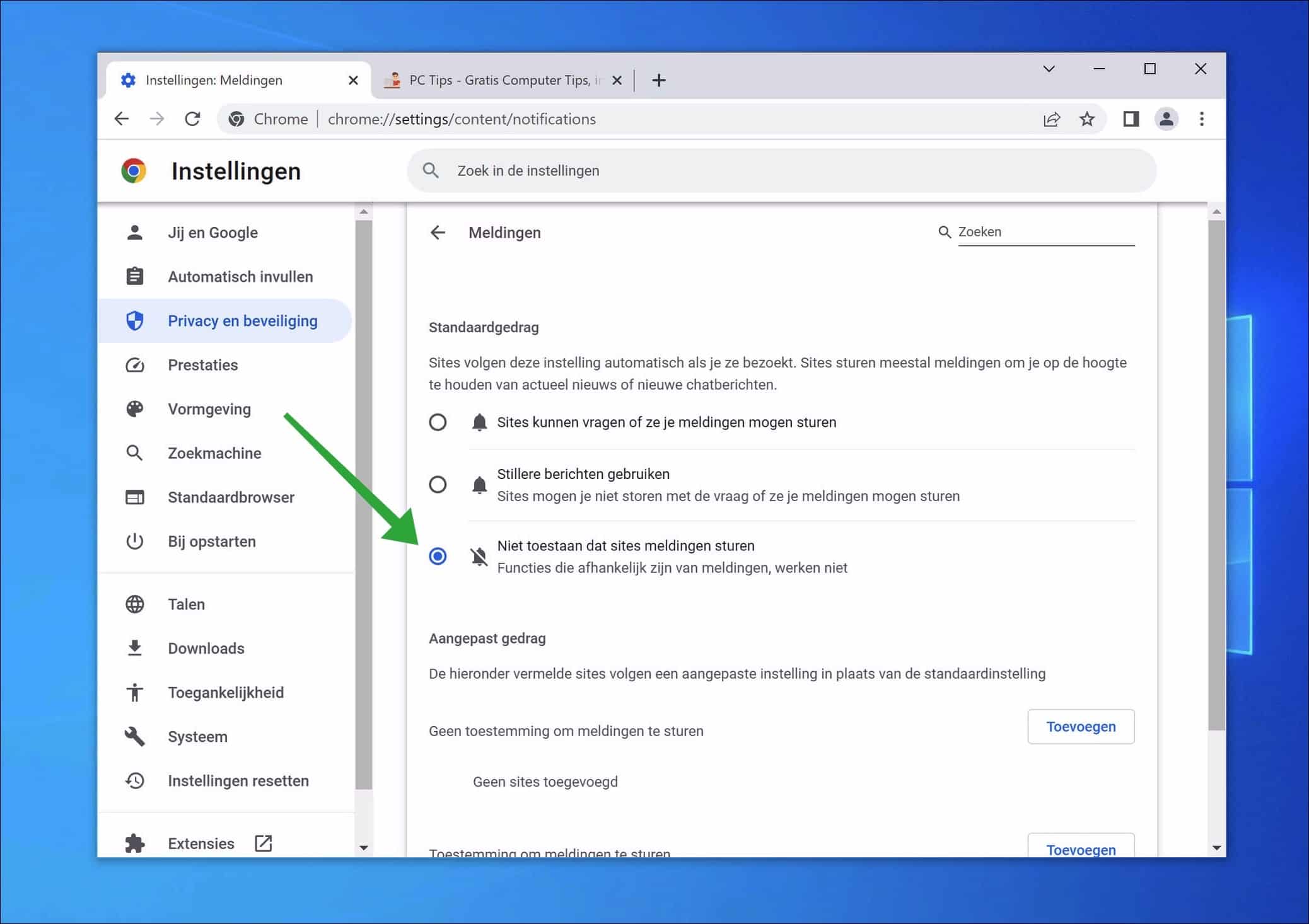Open Extensies via the puzzle piece icon
This screenshot has width=1309, height=924.
[134, 843]
